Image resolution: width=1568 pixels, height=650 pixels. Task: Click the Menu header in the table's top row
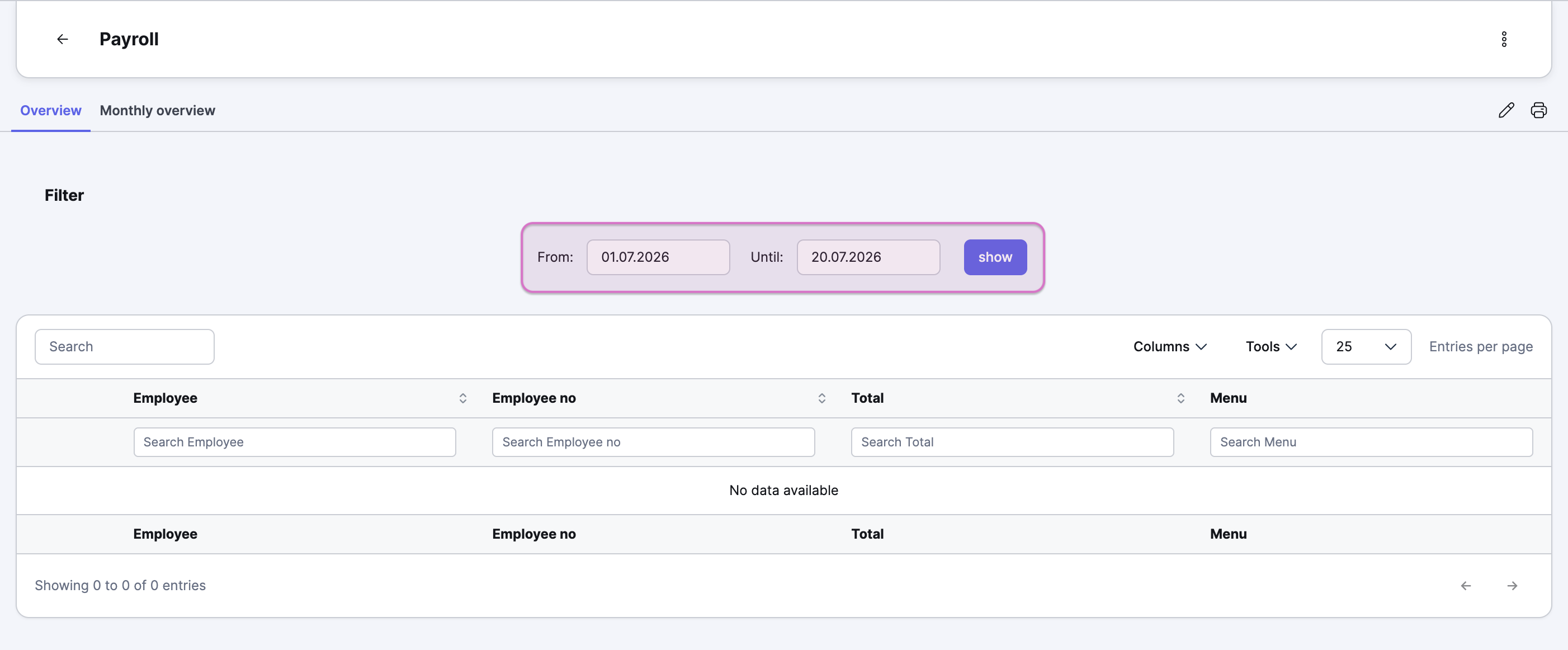click(x=1228, y=398)
